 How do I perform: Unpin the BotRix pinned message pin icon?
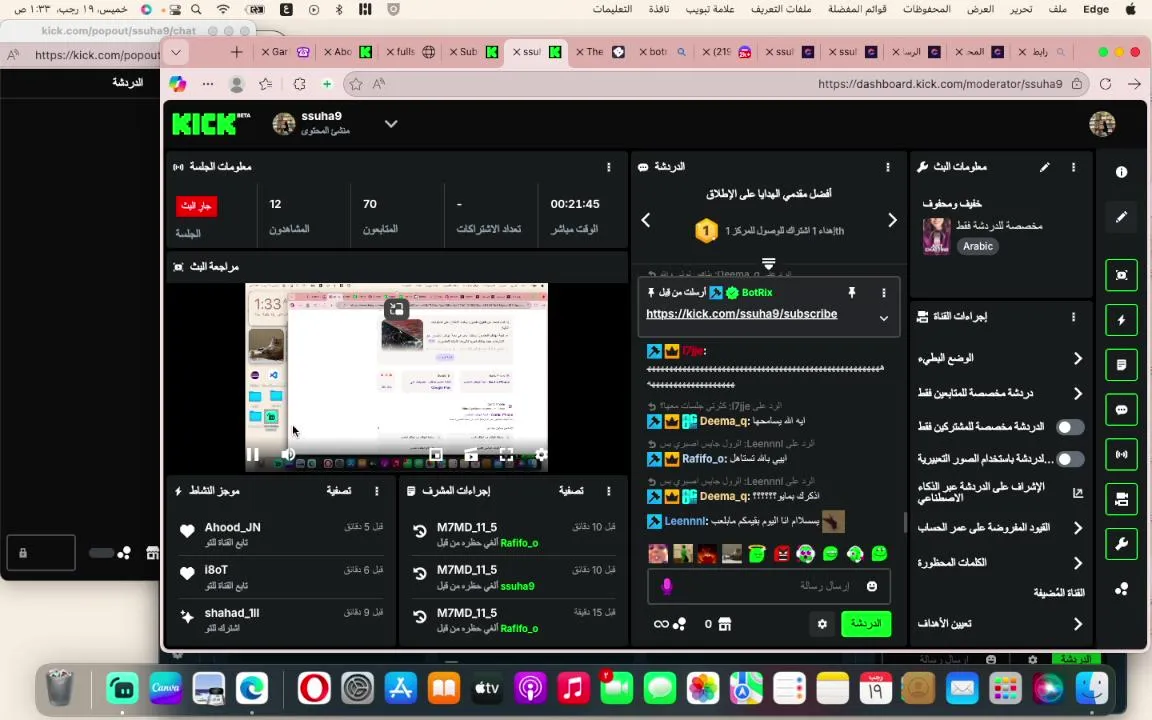[852, 292]
